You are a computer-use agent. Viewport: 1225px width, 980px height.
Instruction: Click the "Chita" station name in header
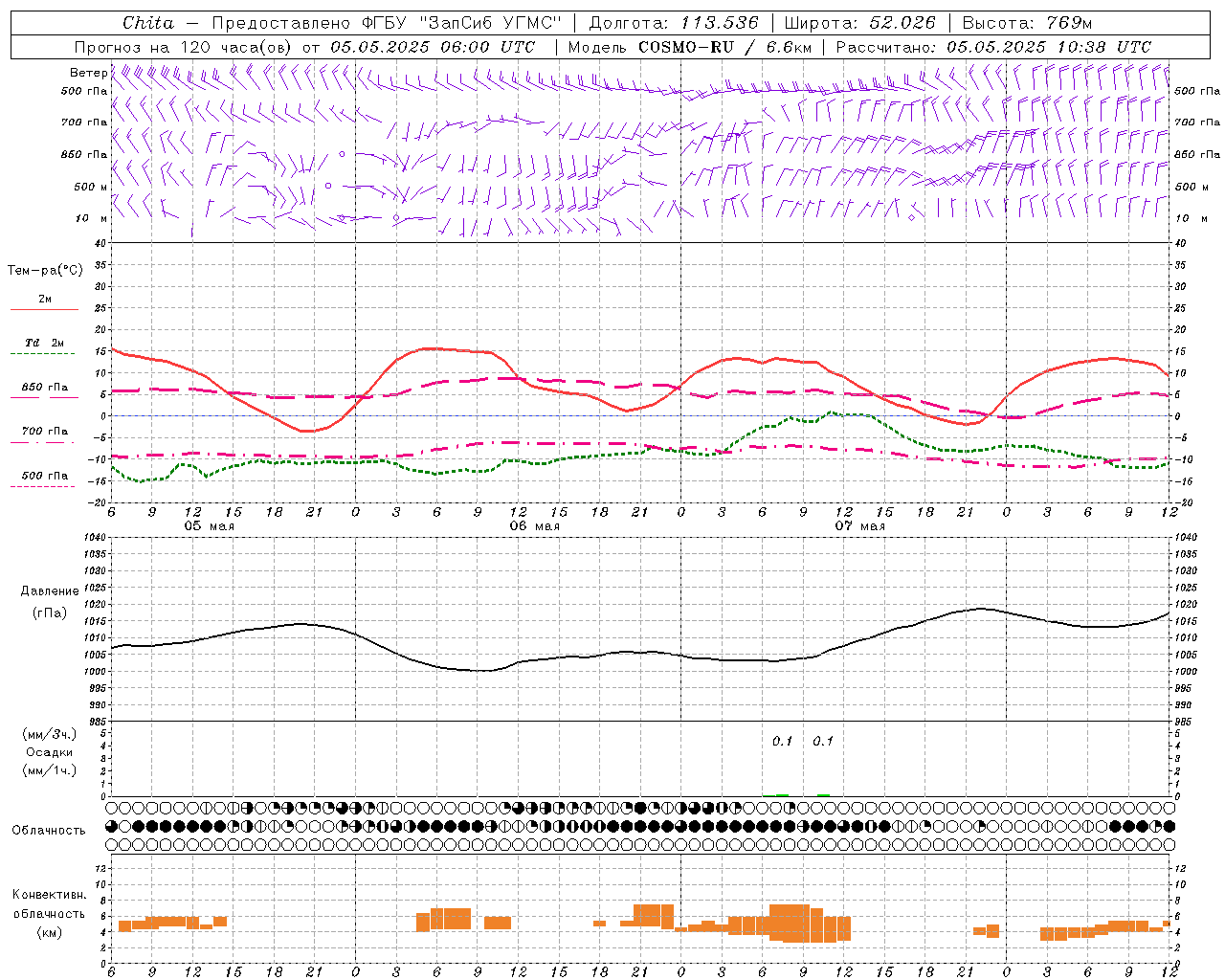(x=148, y=23)
